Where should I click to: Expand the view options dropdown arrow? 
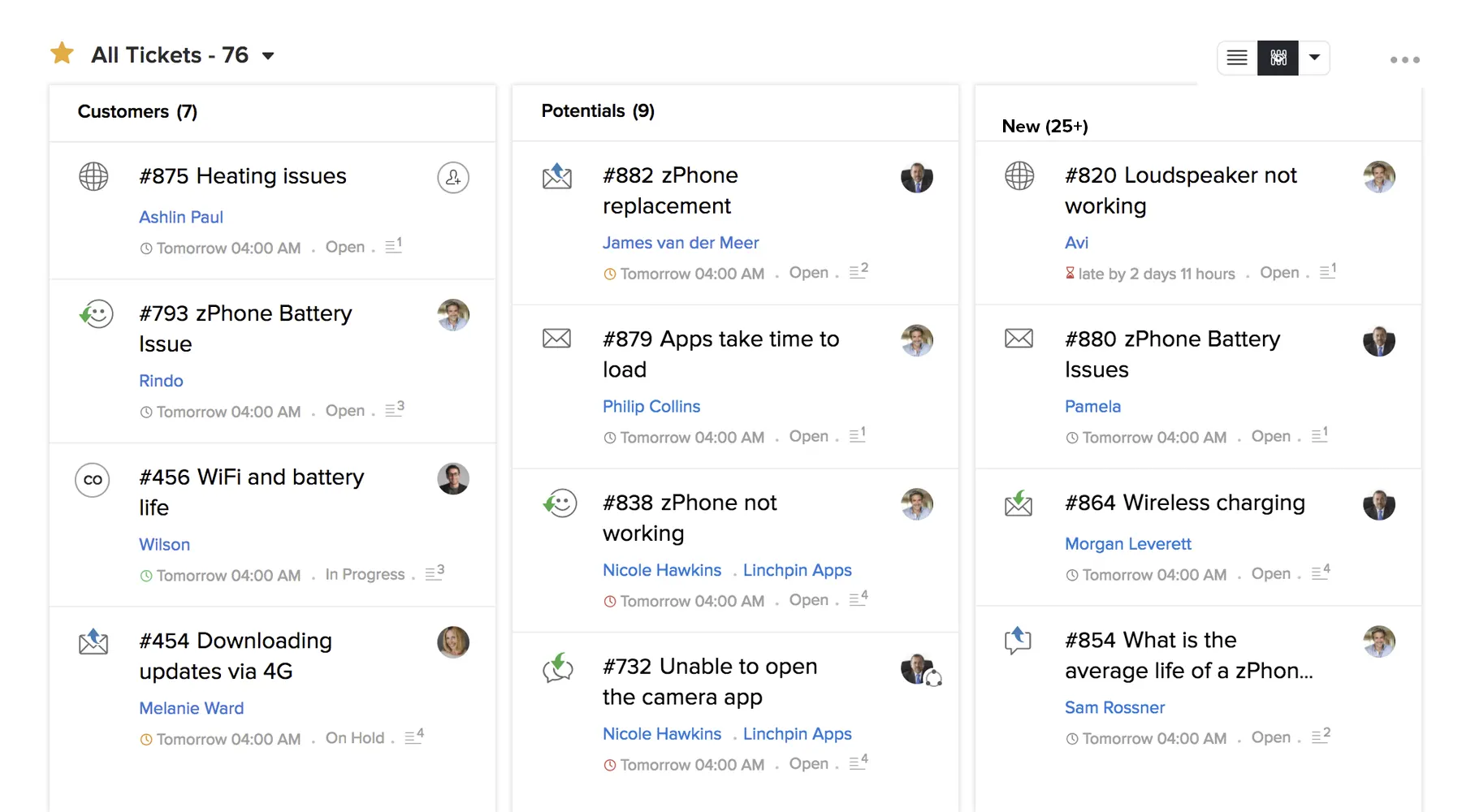coord(1314,58)
